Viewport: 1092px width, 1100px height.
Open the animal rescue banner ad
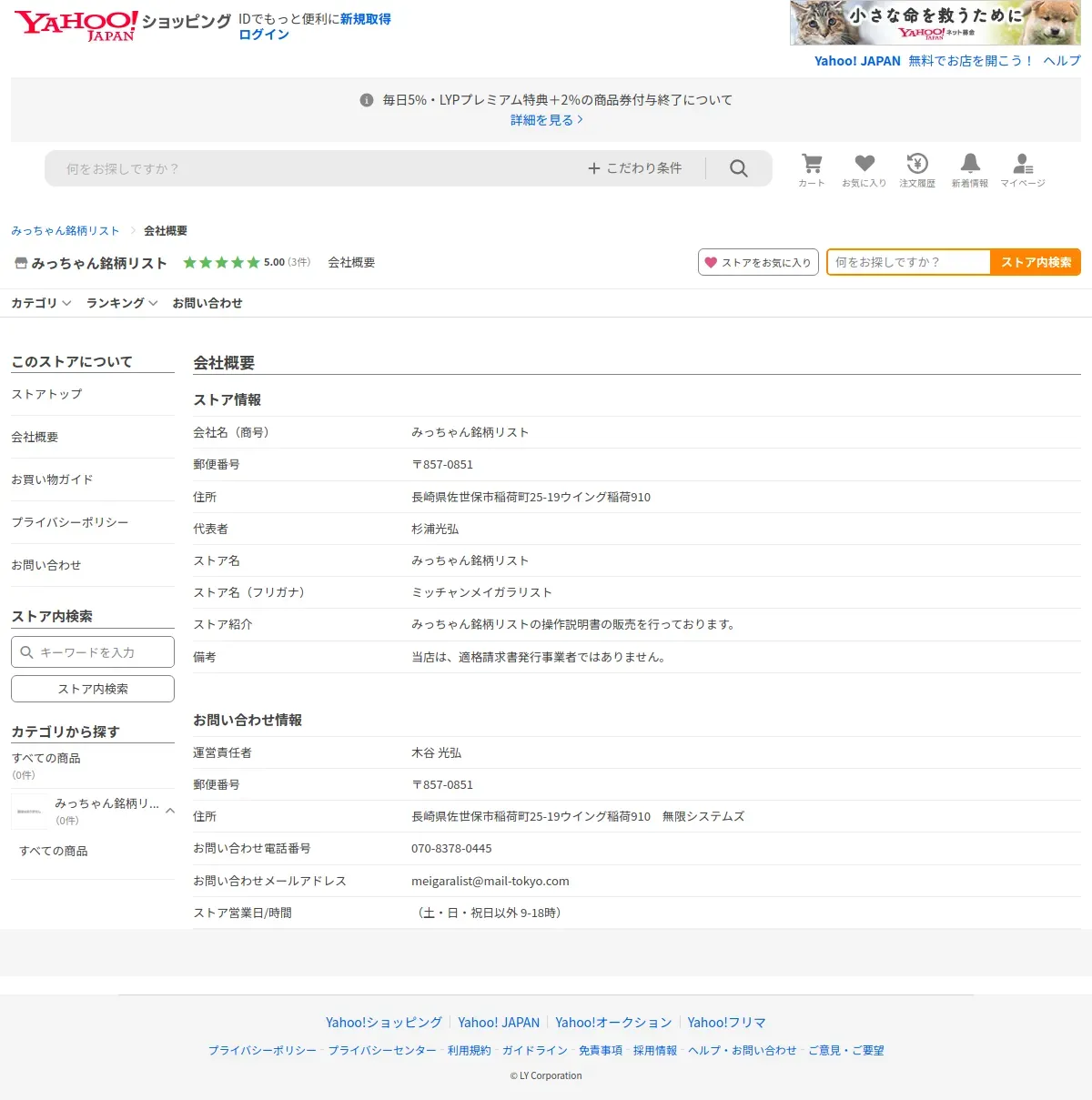935,23
